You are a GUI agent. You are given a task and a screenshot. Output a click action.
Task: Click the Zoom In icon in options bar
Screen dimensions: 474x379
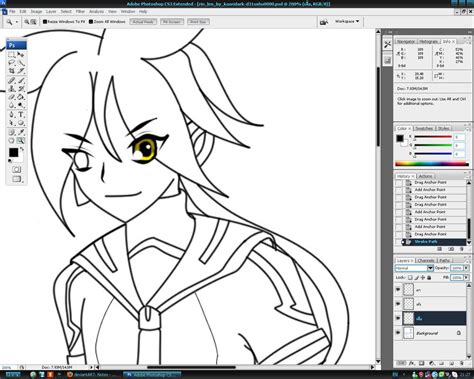coord(27,22)
